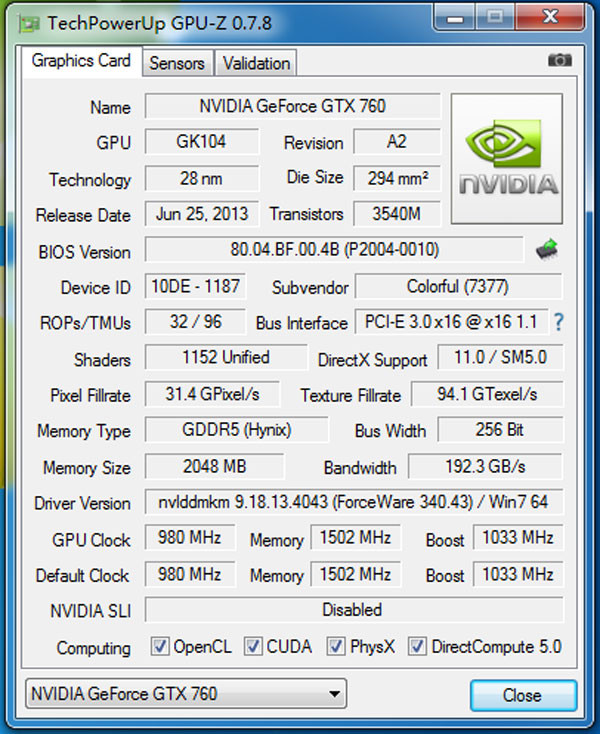Click the DirectX Support field 11.0 / SM5.0
600x734 pixels.
(x=500, y=358)
